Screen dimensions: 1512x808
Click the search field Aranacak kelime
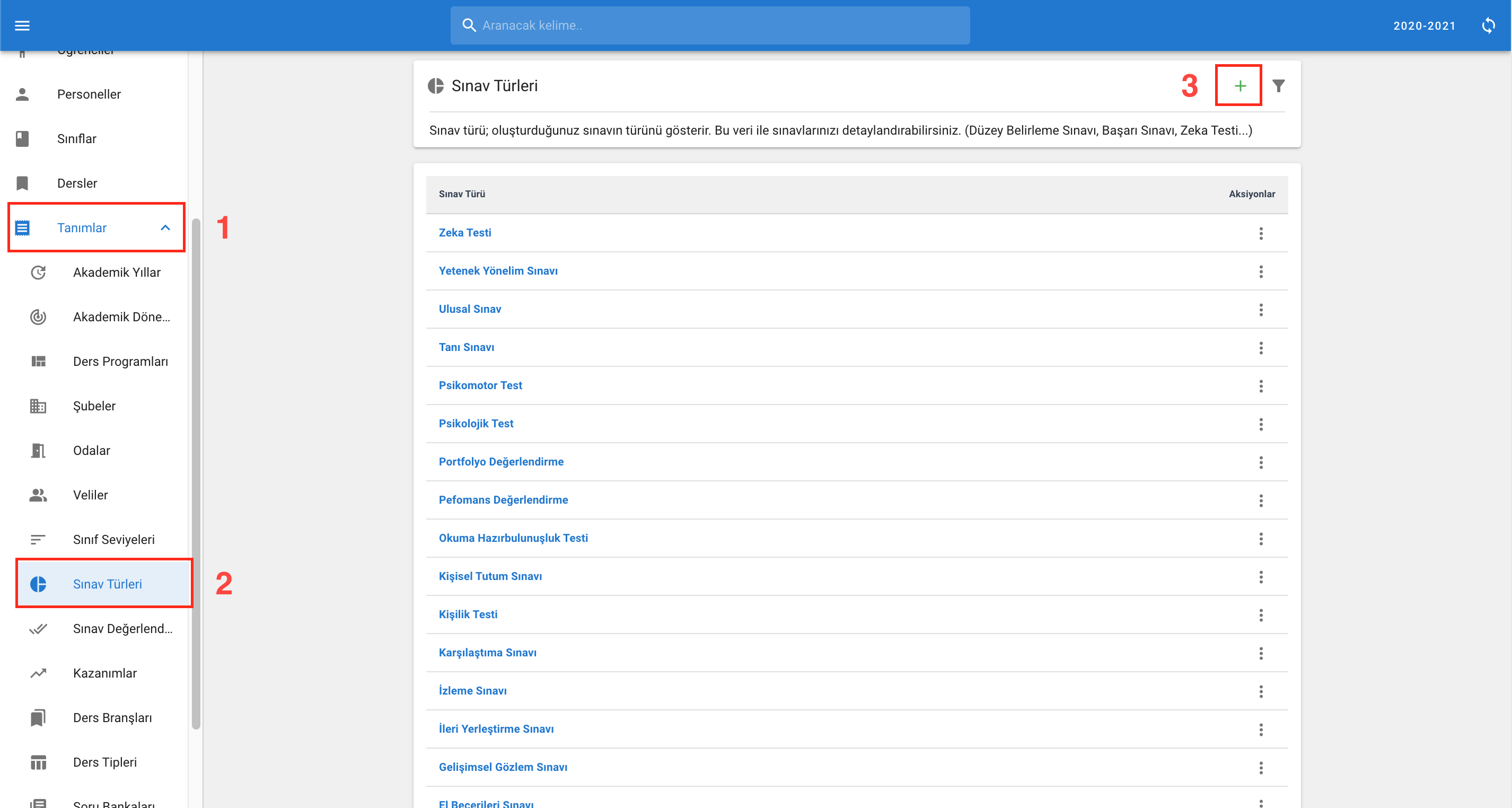710,25
